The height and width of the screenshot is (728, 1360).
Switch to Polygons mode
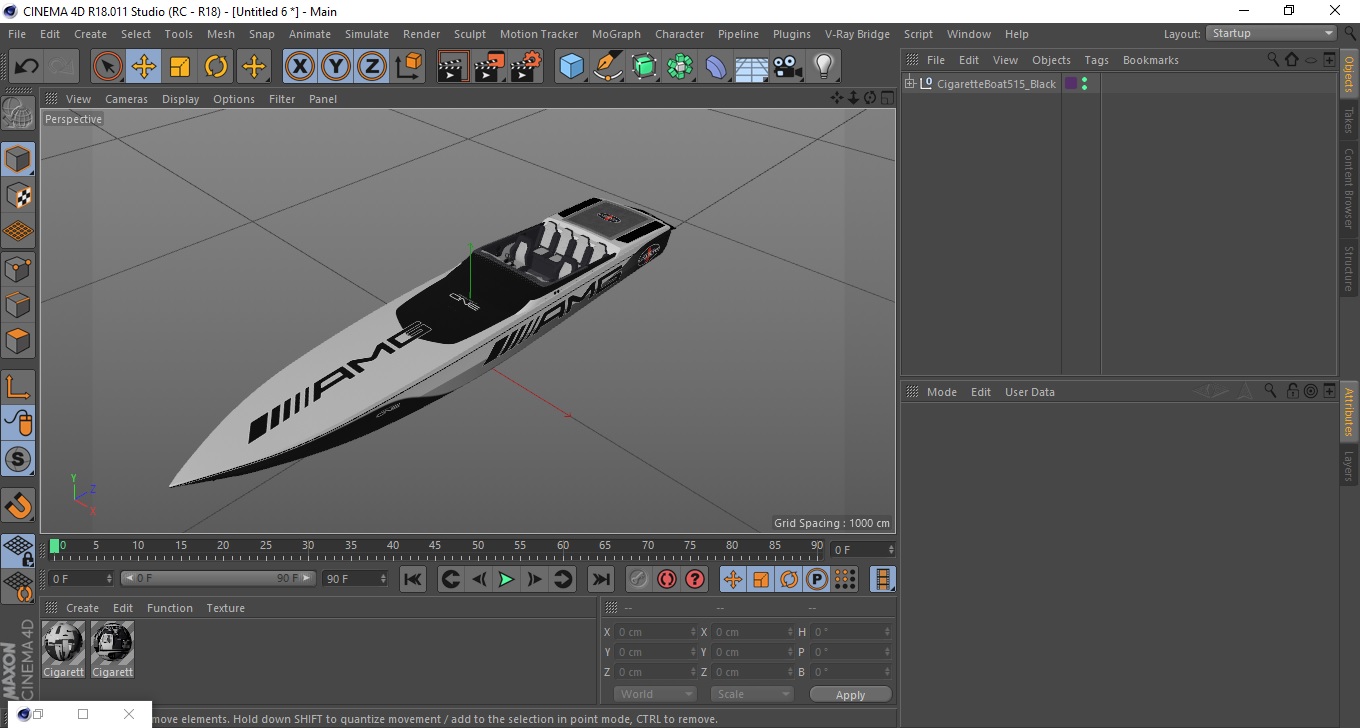[18, 340]
